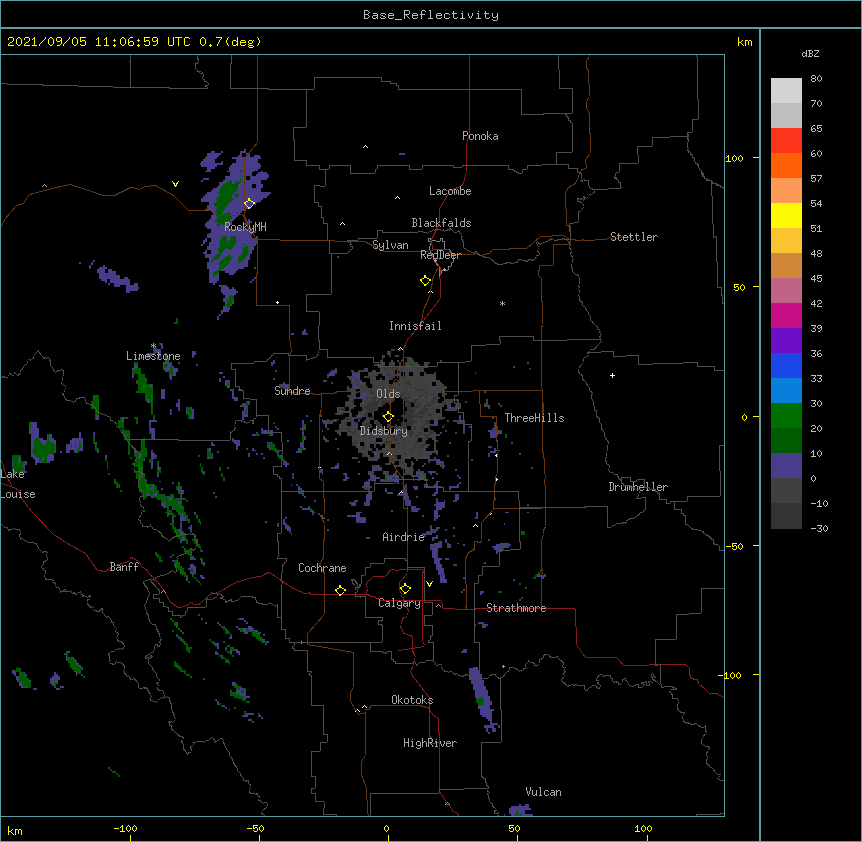862x842 pixels.
Task: Click the RedDeer city label
Action: tap(440, 255)
